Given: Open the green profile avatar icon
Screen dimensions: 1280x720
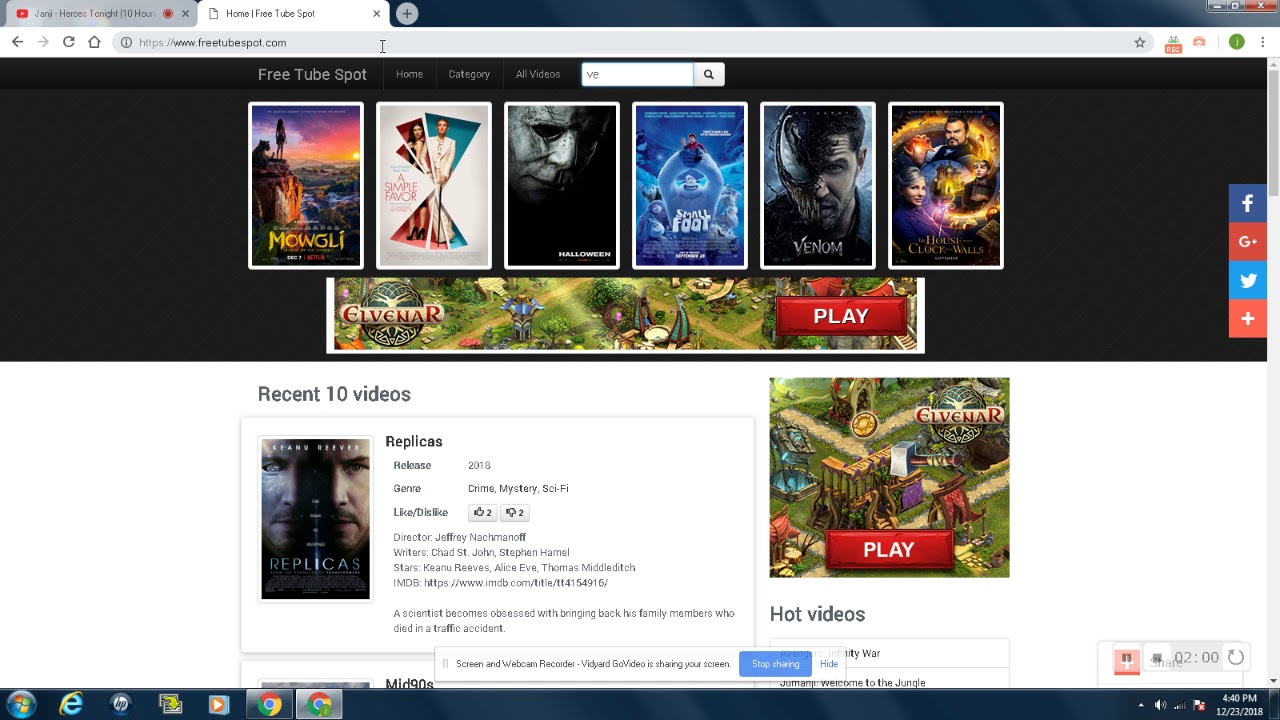Looking at the screenshot, I should [1237, 42].
